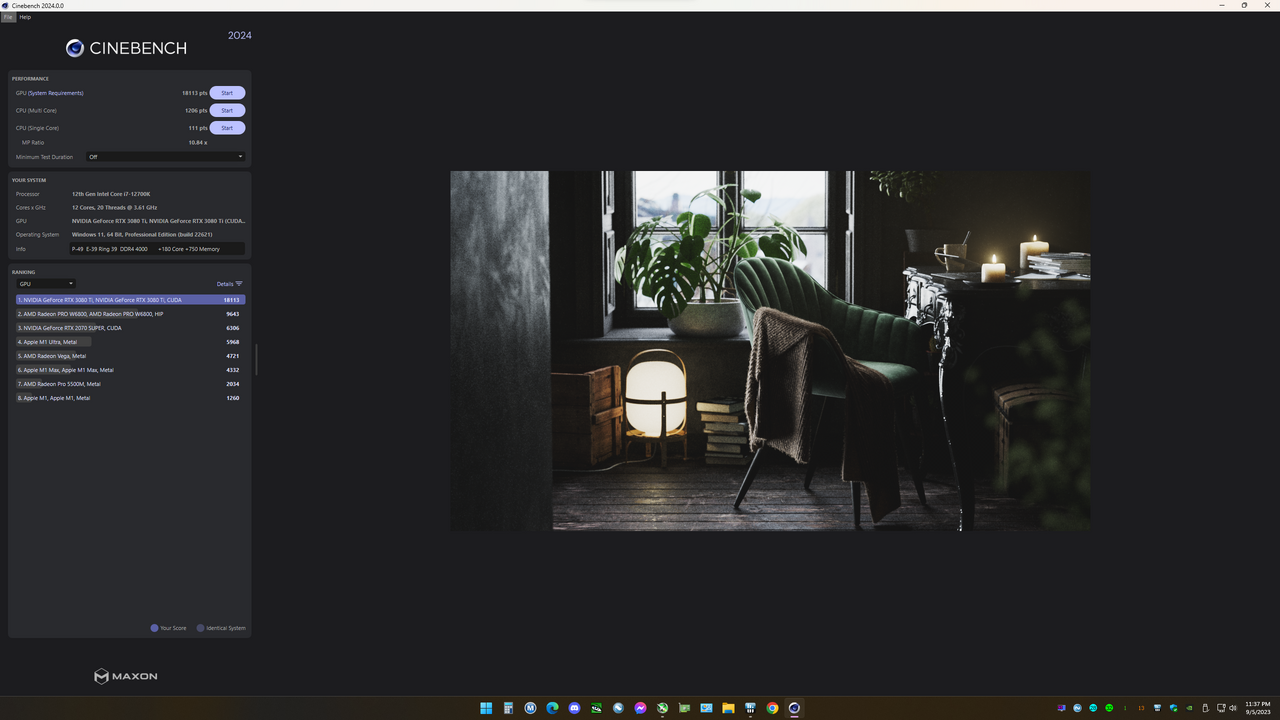Open the Windows Start menu
Screen dimensions: 1280x720
(x=486, y=708)
